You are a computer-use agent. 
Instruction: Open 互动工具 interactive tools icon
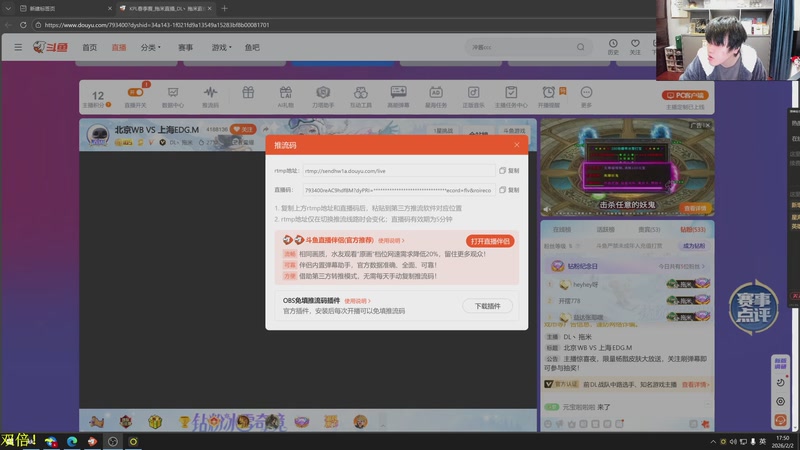point(361,92)
